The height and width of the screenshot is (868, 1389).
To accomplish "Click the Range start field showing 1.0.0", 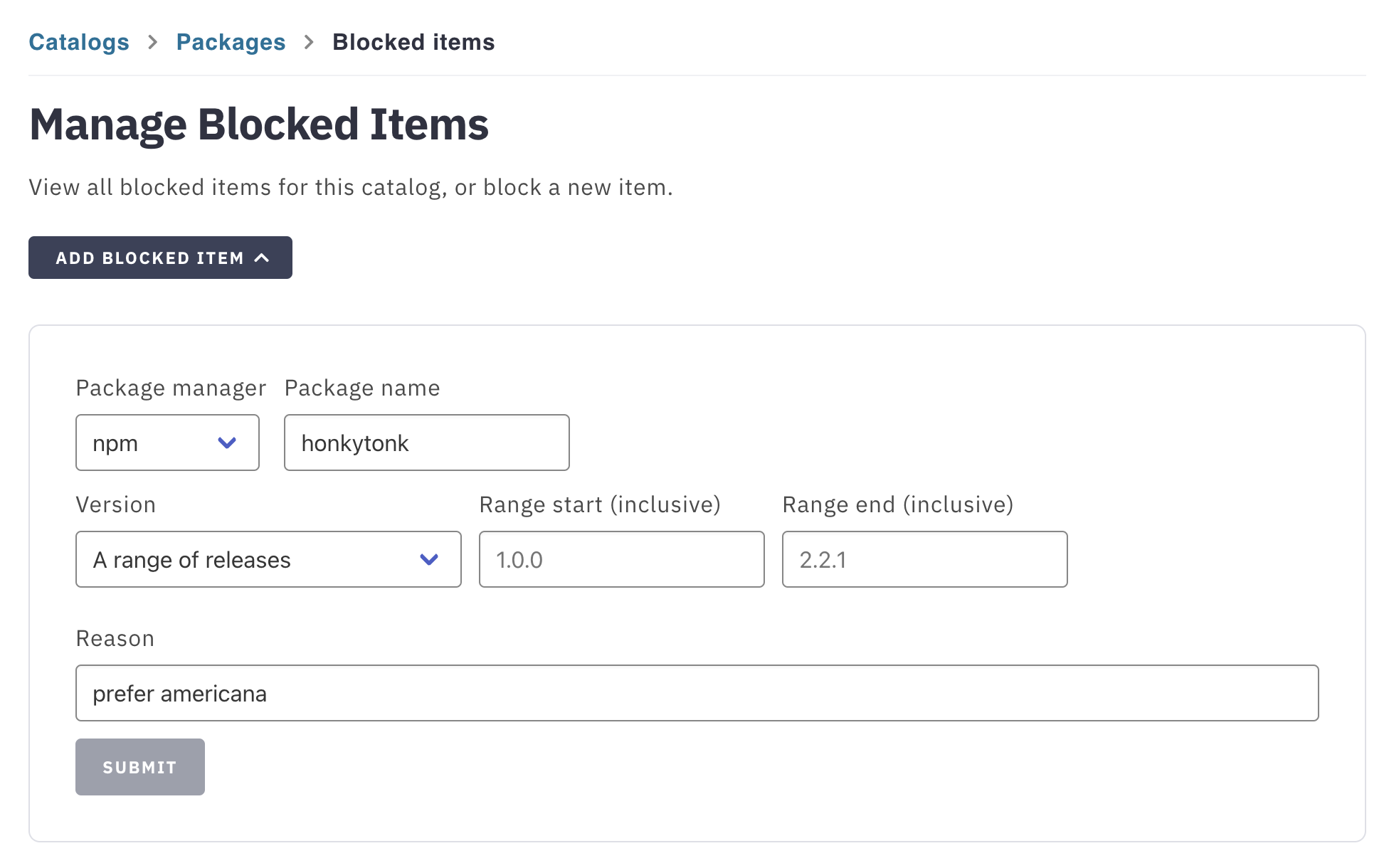I will pyautogui.click(x=621, y=559).
